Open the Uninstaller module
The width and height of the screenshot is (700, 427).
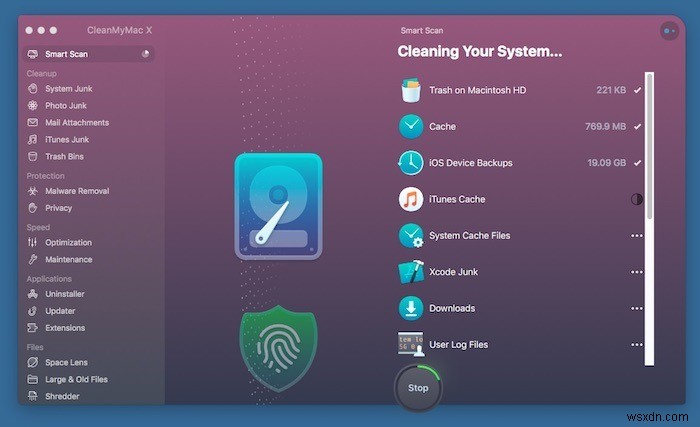(64, 293)
